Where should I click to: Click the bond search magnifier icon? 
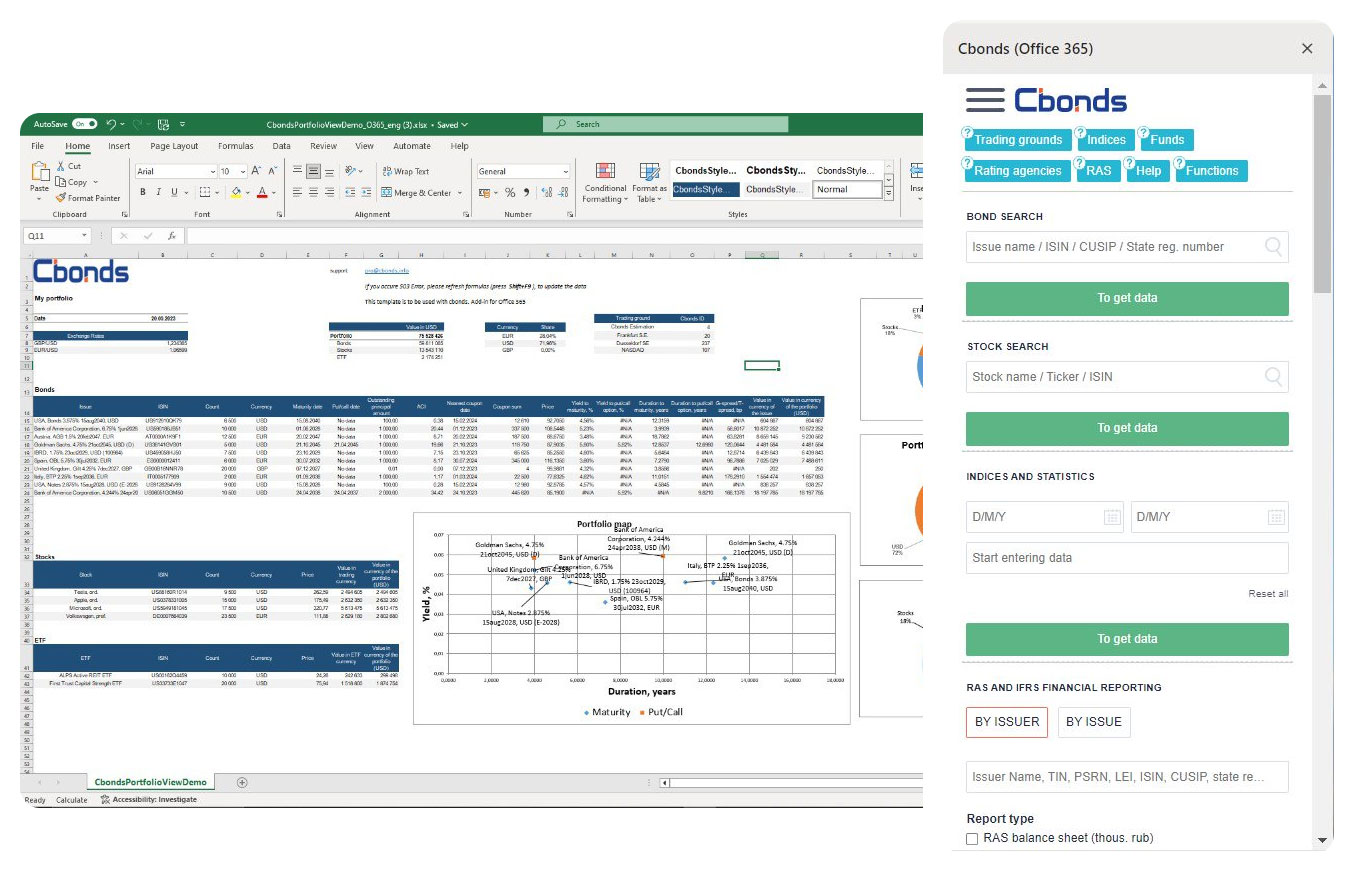pyautogui.click(x=1274, y=247)
